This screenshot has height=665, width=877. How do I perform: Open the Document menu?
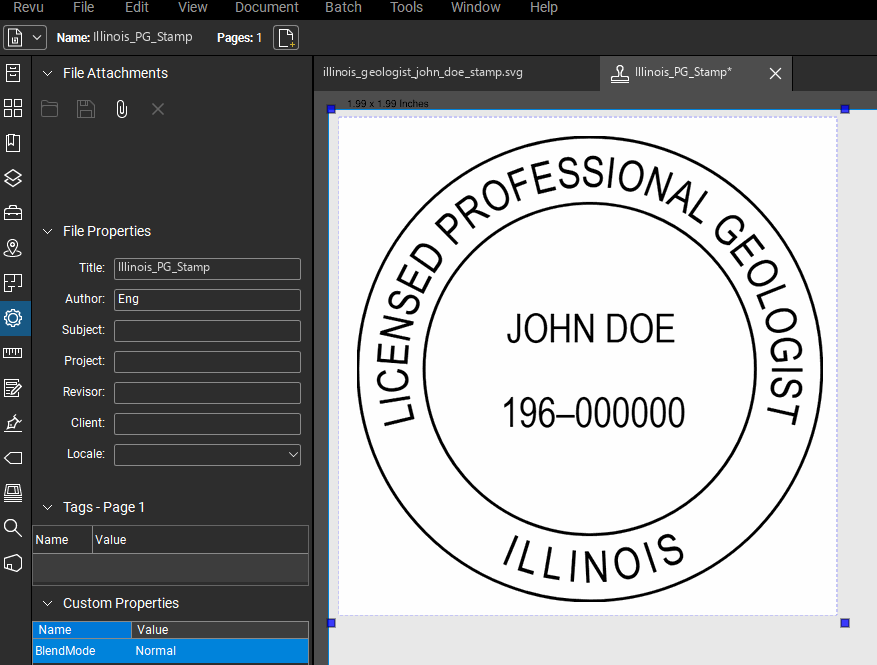[267, 7]
